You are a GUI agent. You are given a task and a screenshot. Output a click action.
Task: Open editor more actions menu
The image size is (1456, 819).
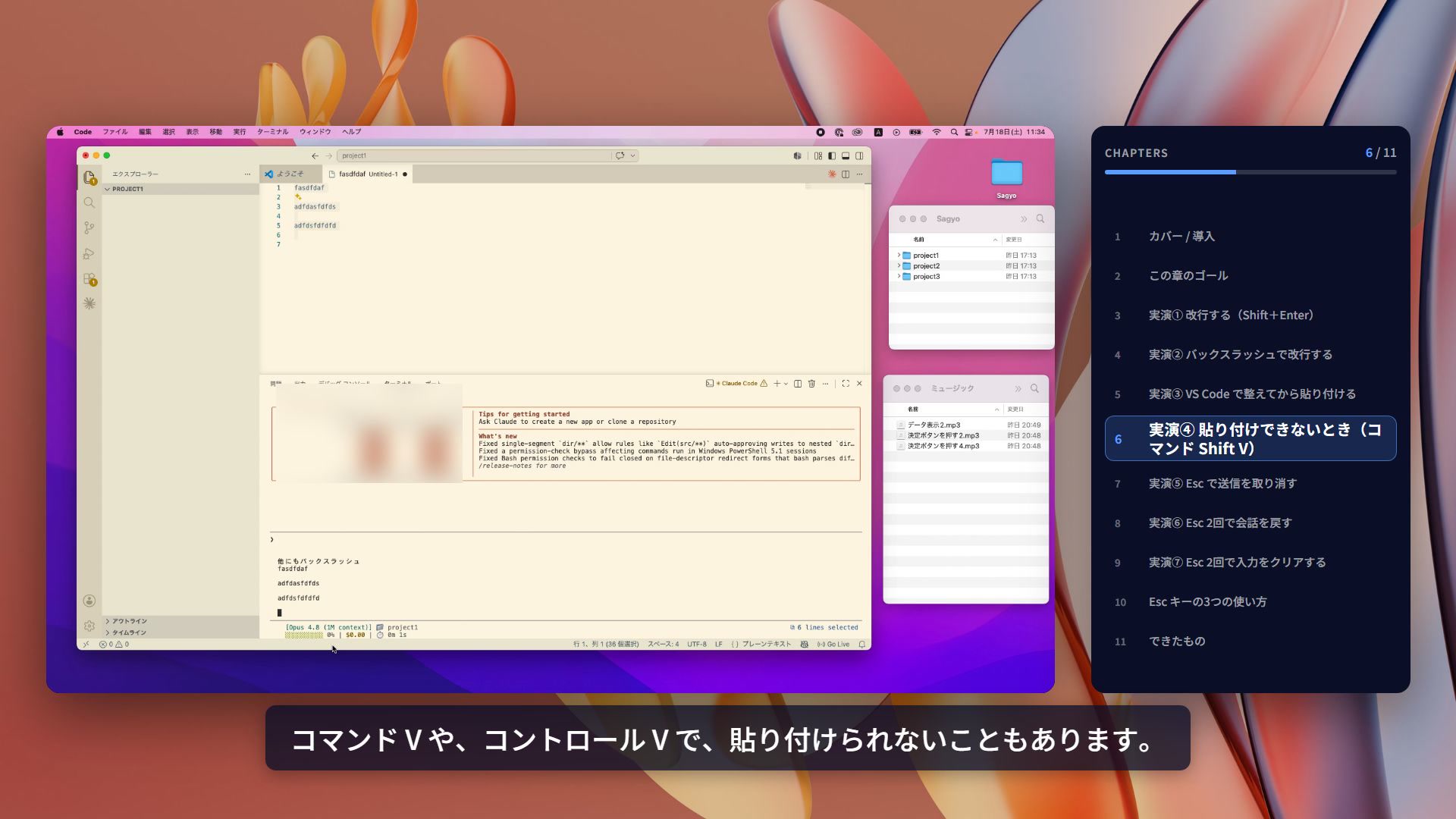pyautogui.click(x=859, y=174)
